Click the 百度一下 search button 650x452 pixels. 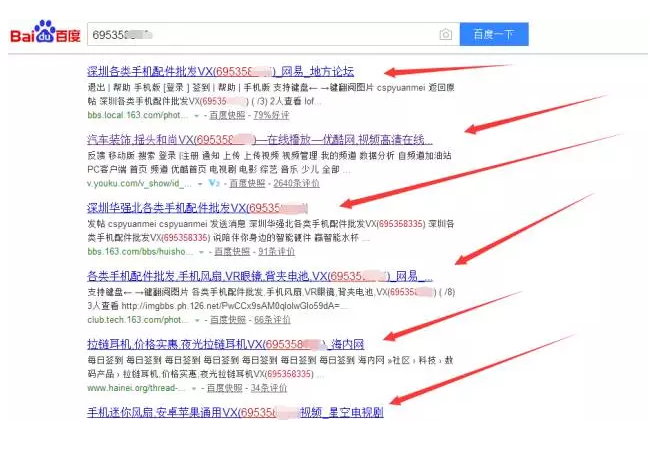coord(494,35)
